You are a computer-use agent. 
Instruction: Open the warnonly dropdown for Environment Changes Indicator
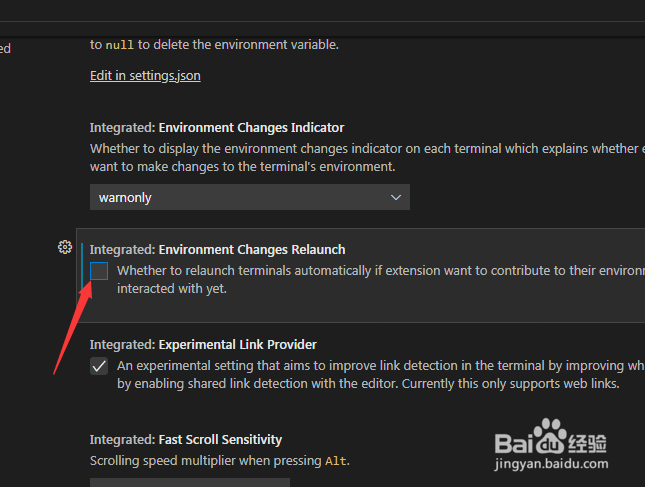point(250,197)
